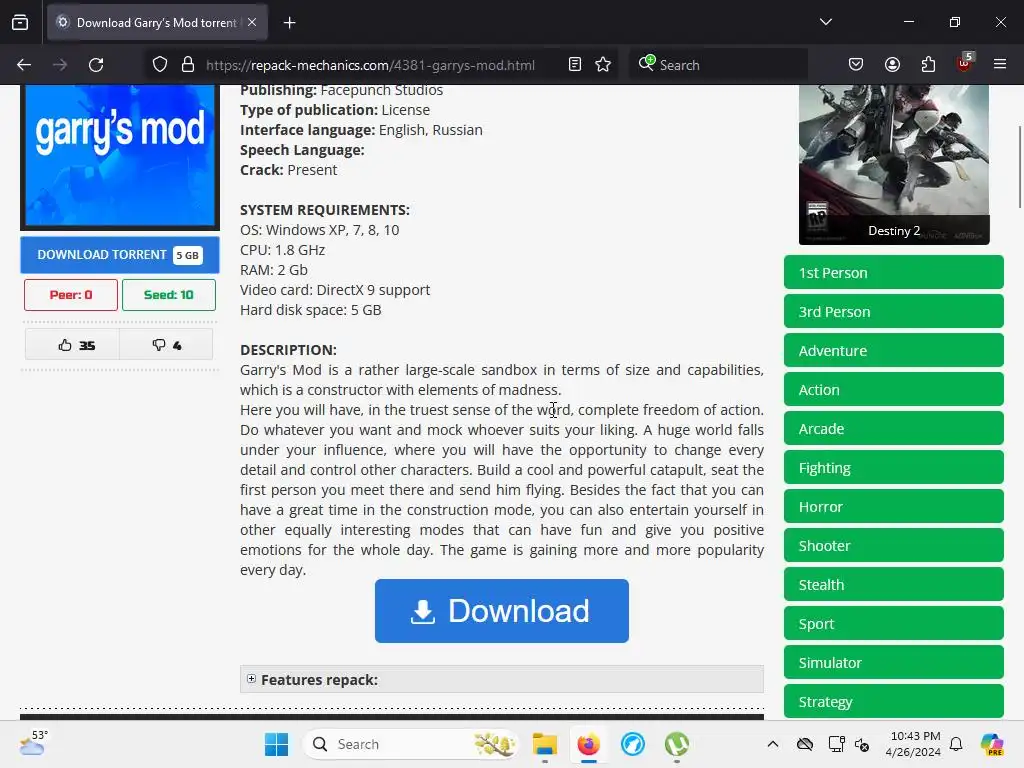Open the Firefox account icon
This screenshot has height=768, width=1024.
892,64
